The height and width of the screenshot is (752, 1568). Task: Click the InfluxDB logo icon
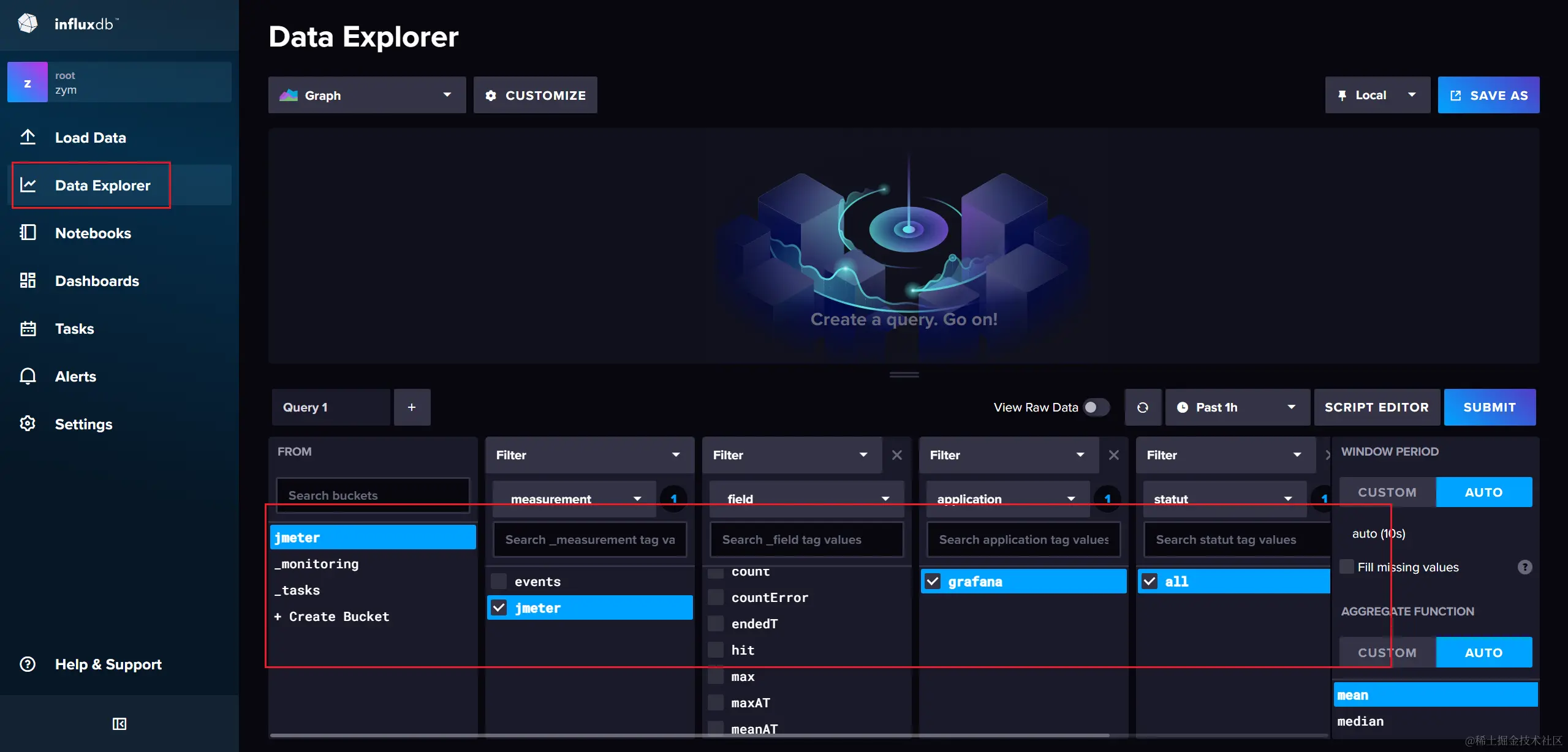[28, 24]
